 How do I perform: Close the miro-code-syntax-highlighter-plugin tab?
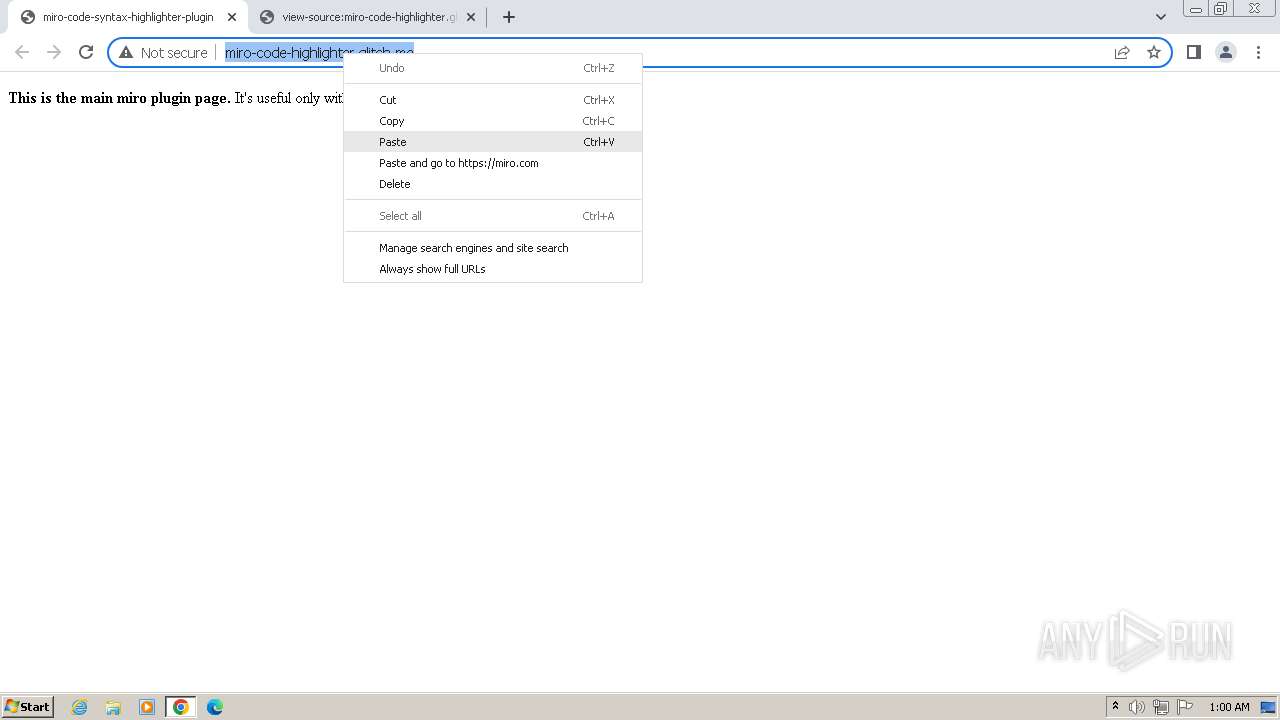(x=232, y=17)
